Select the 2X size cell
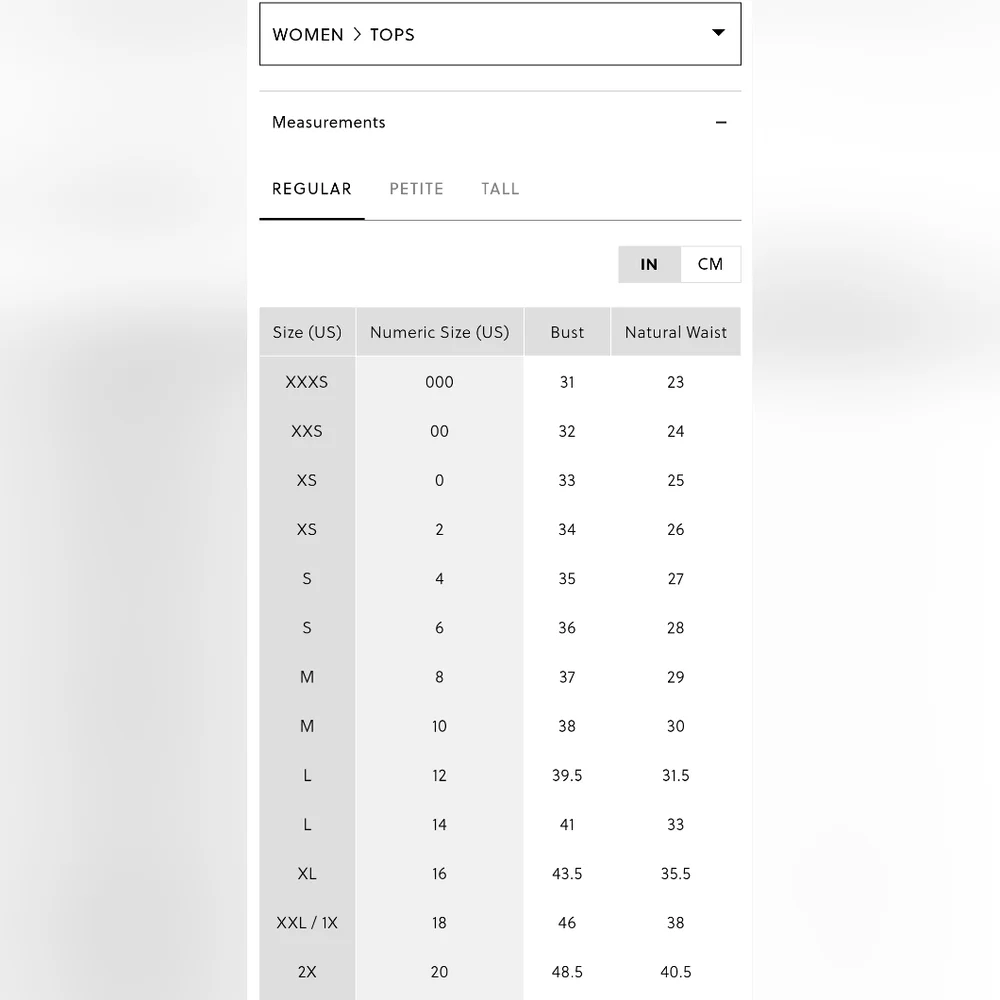The height and width of the screenshot is (1000, 1000). point(307,972)
